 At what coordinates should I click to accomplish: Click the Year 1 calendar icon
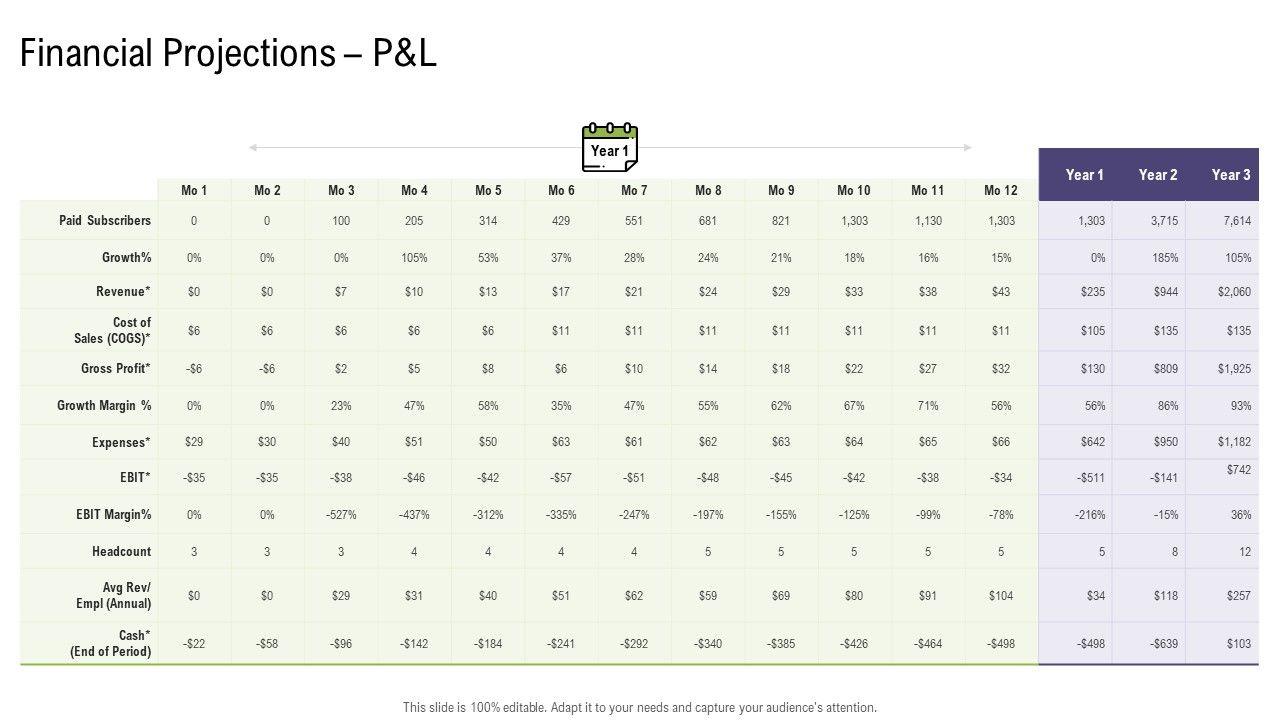pos(610,148)
